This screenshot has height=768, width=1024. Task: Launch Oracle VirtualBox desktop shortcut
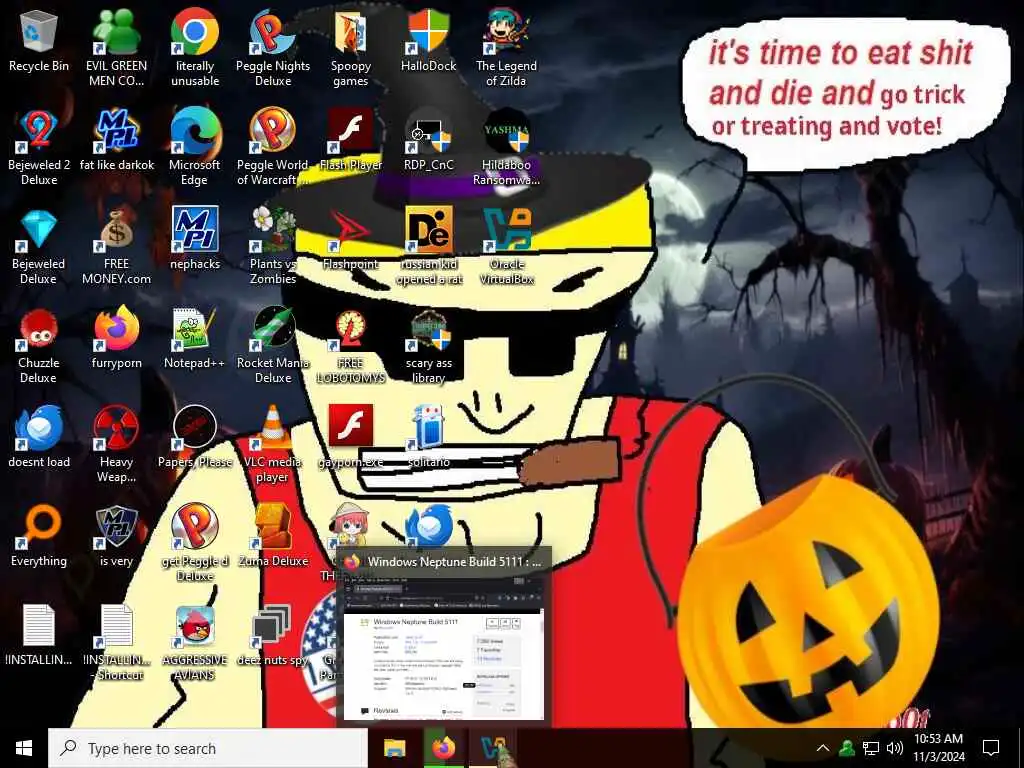pos(506,231)
